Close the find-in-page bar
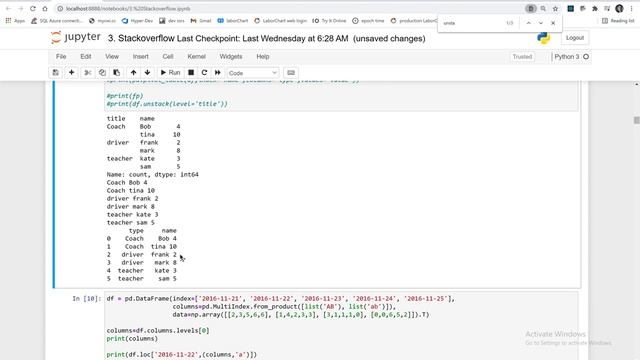640x360 pixels. pyautogui.click(x=553, y=23)
